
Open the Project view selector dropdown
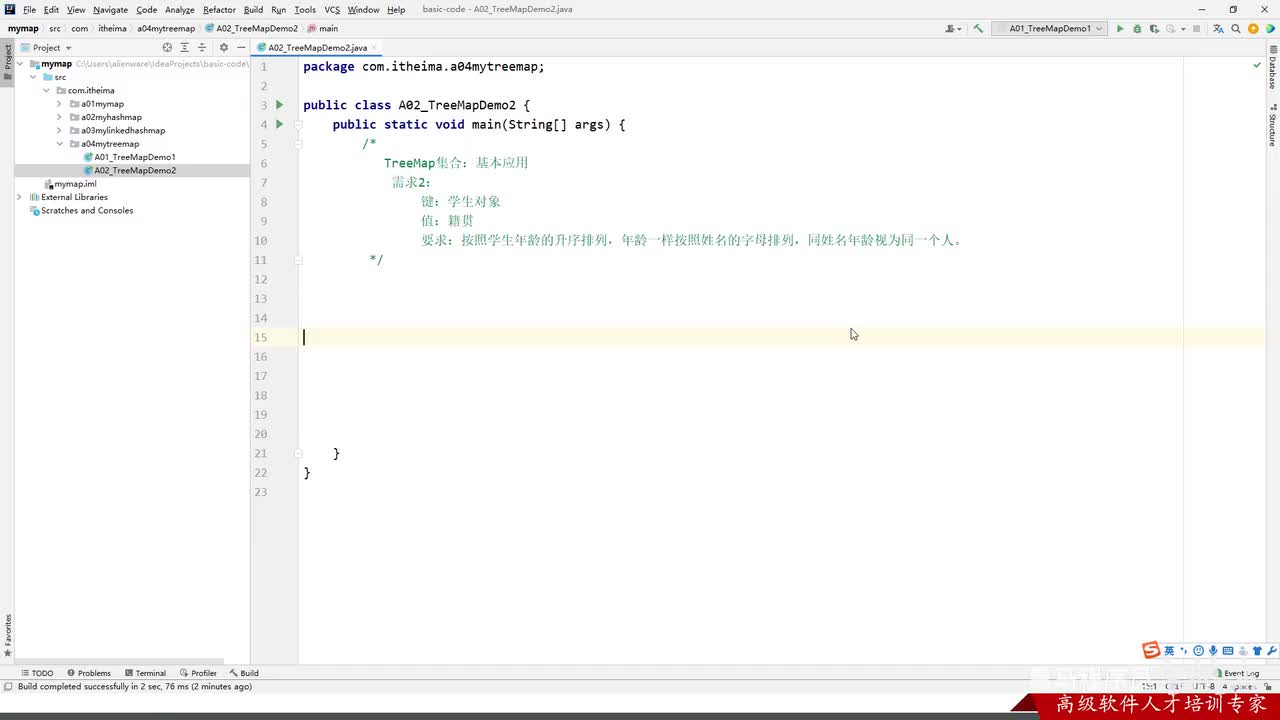[x=46, y=47]
